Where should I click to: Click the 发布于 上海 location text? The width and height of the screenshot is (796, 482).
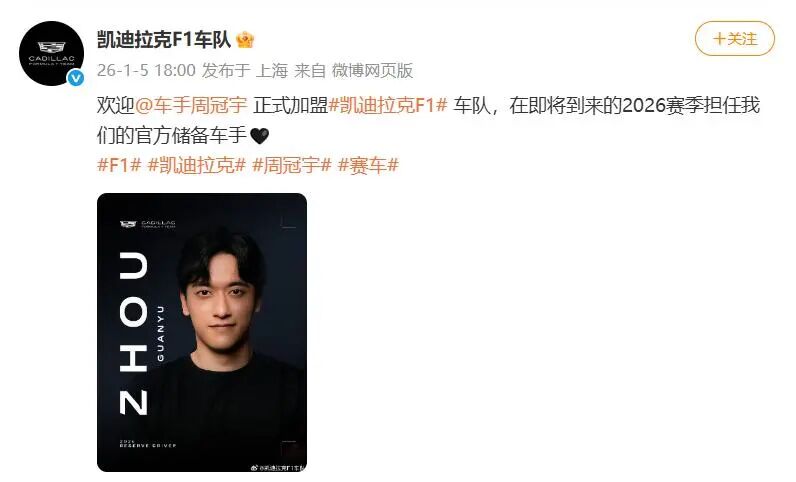[x=245, y=70]
